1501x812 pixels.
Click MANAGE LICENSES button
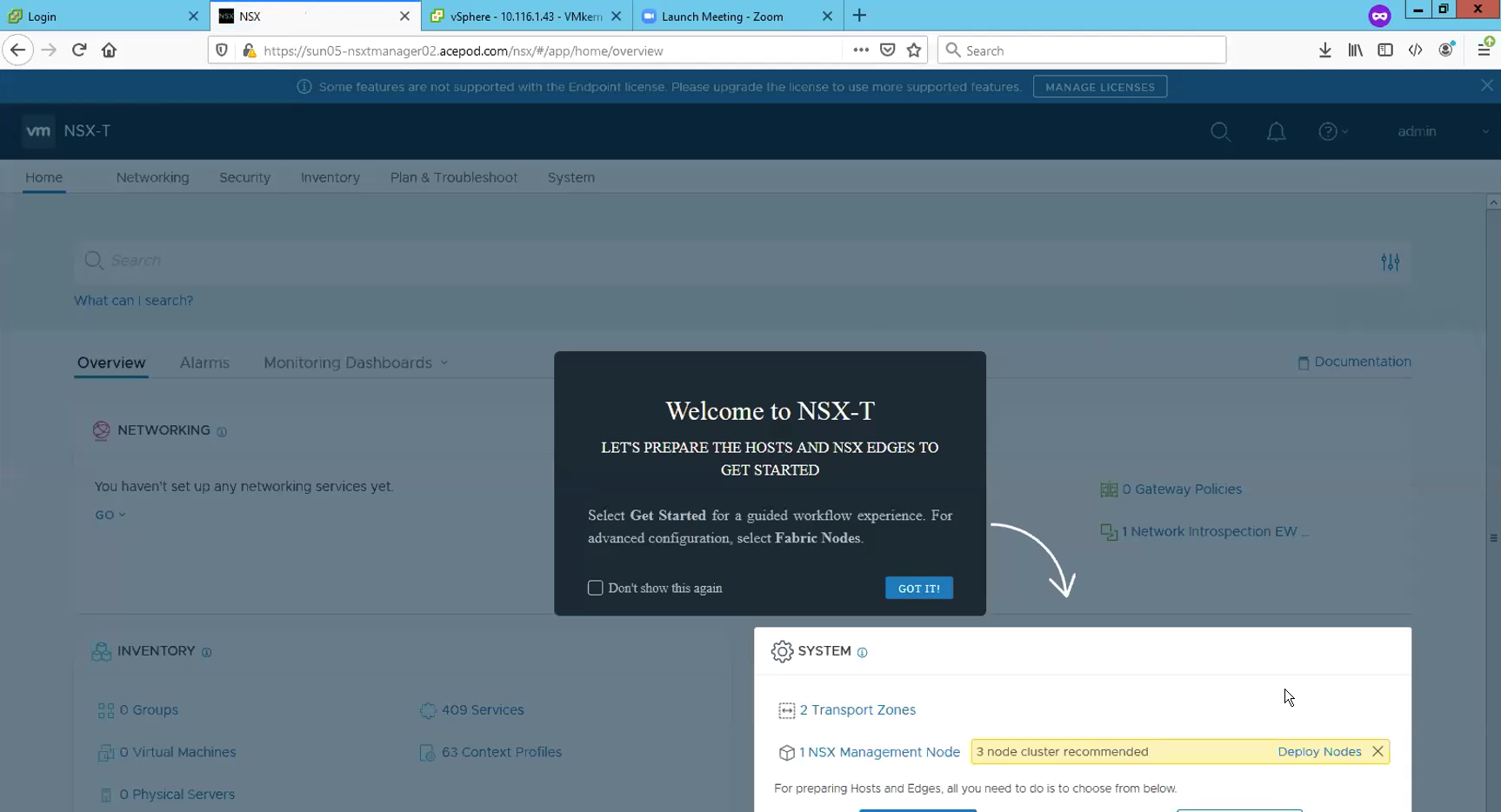click(1100, 87)
